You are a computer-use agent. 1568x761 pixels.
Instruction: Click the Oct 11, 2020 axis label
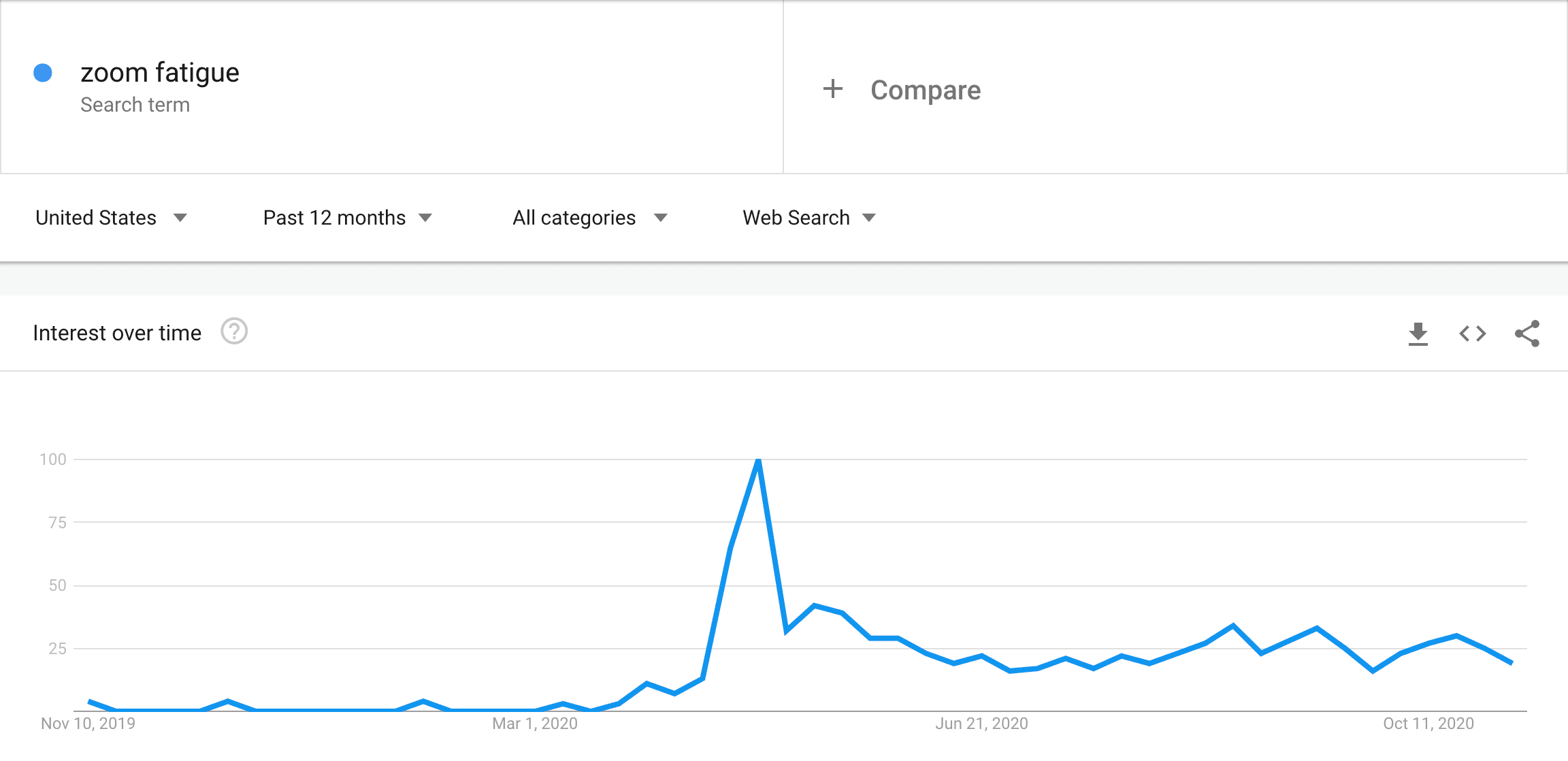coord(1428,724)
